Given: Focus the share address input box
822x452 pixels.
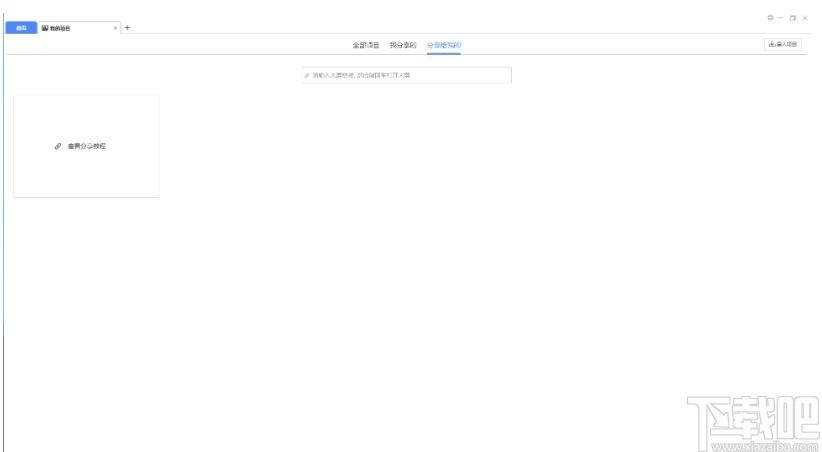Looking at the screenshot, I should click(406, 76).
